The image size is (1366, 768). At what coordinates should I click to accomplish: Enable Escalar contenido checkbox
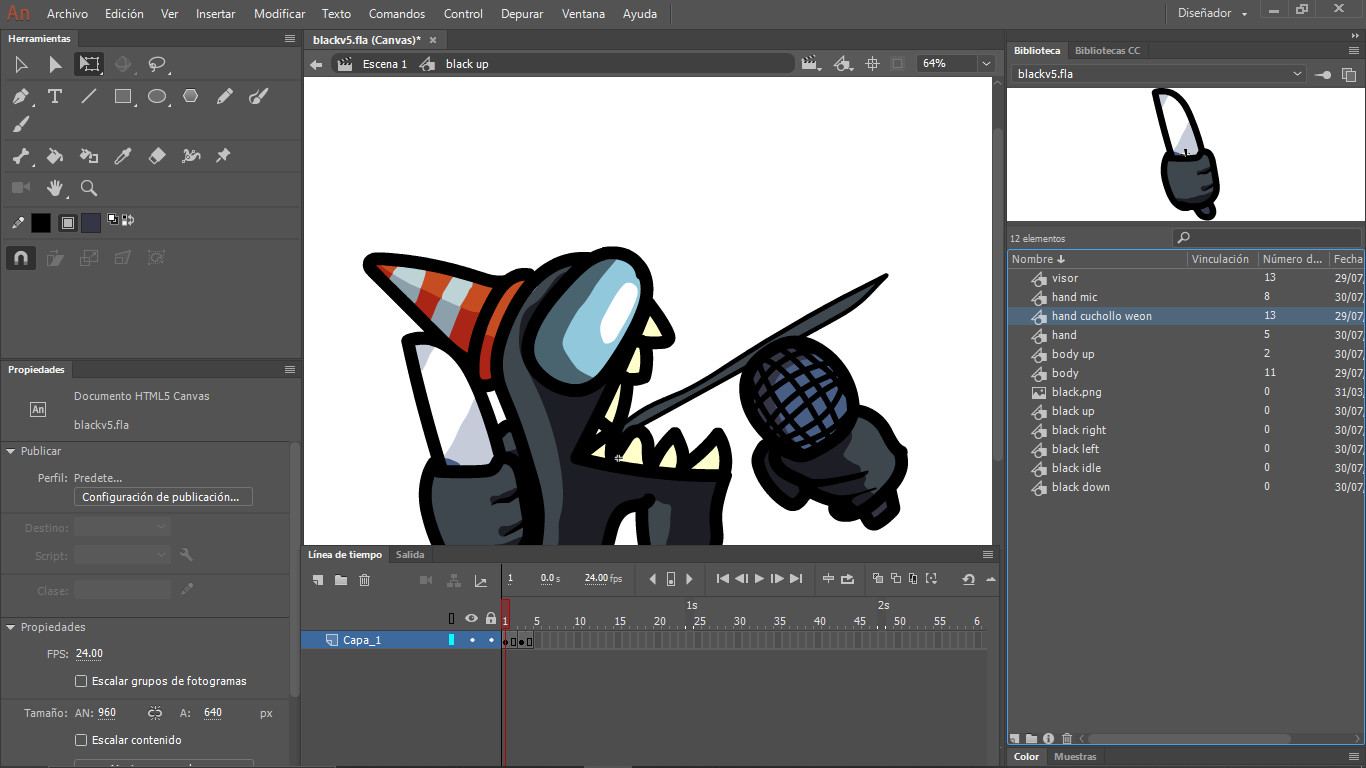pyautogui.click(x=82, y=740)
